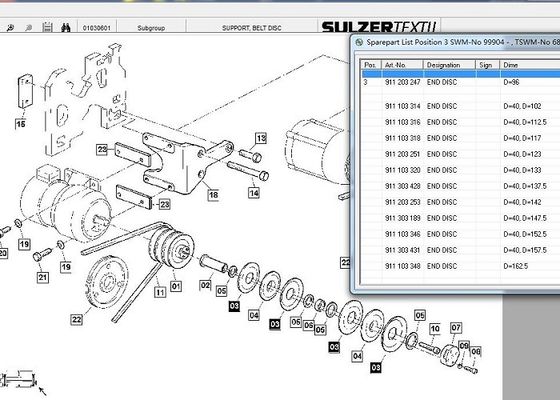Image resolution: width=560 pixels, height=400 pixels.
Task: Click part label 01 under the pulley
Action: pos(176,286)
